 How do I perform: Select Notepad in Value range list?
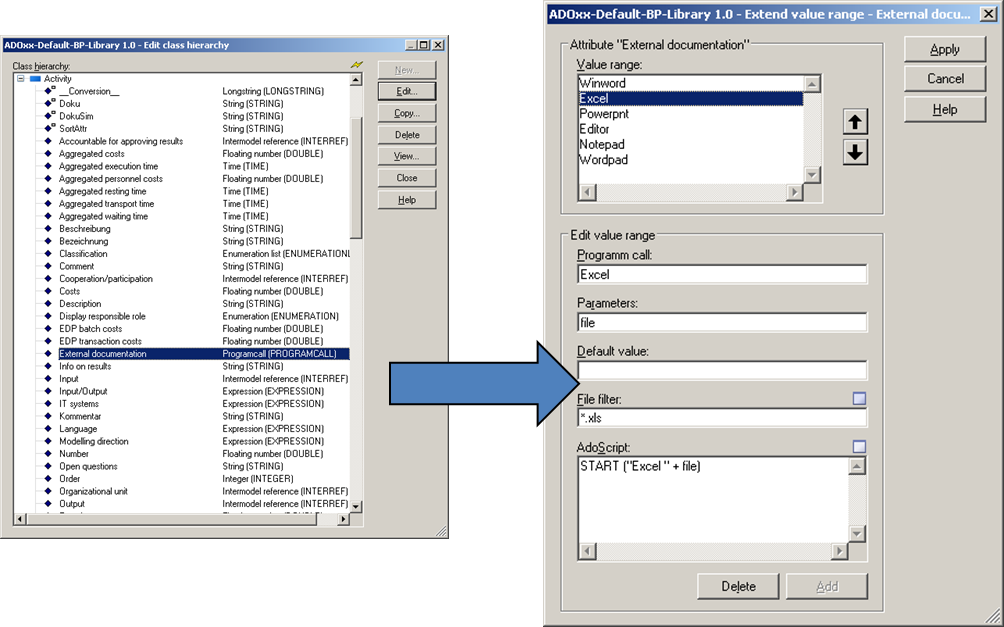691,145
